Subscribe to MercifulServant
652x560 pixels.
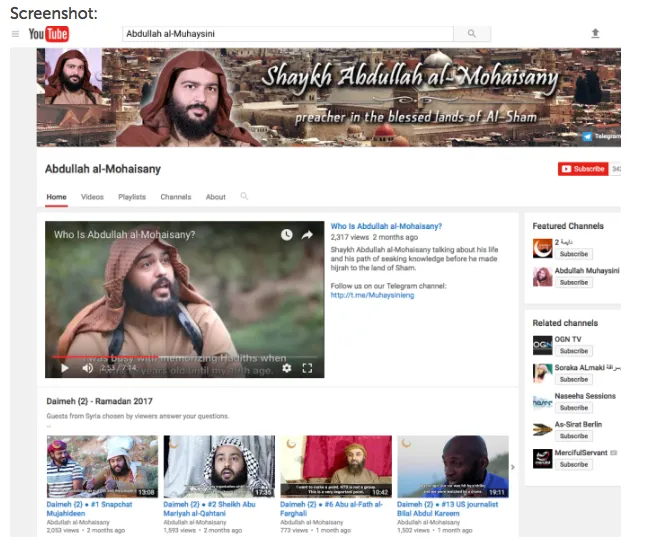pos(574,464)
